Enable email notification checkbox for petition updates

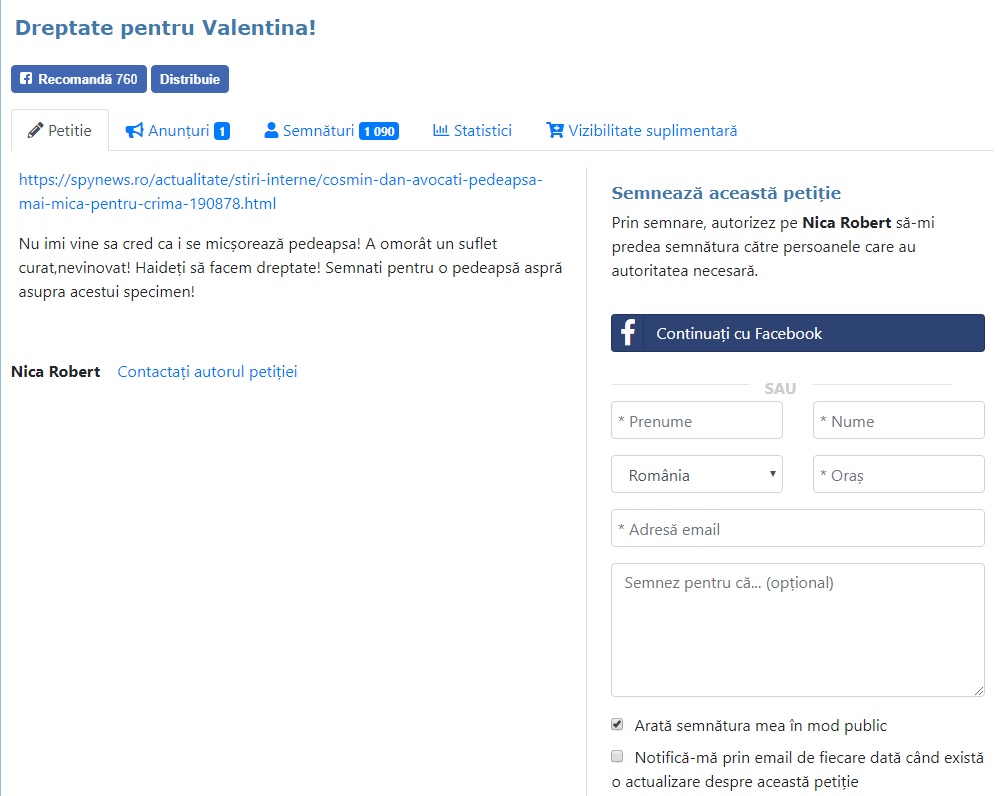click(x=617, y=756)
